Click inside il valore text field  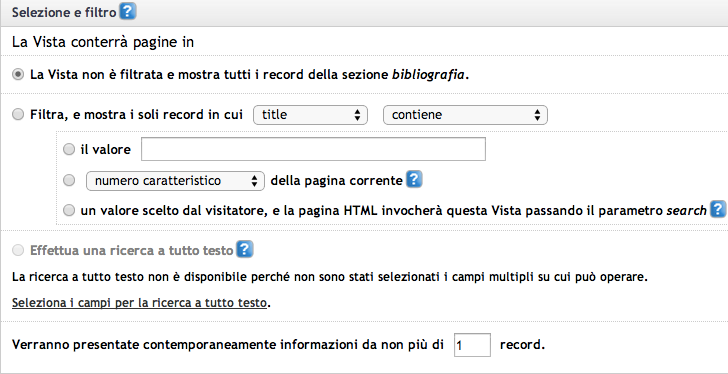pyautogui.click(x=313, y=149)
